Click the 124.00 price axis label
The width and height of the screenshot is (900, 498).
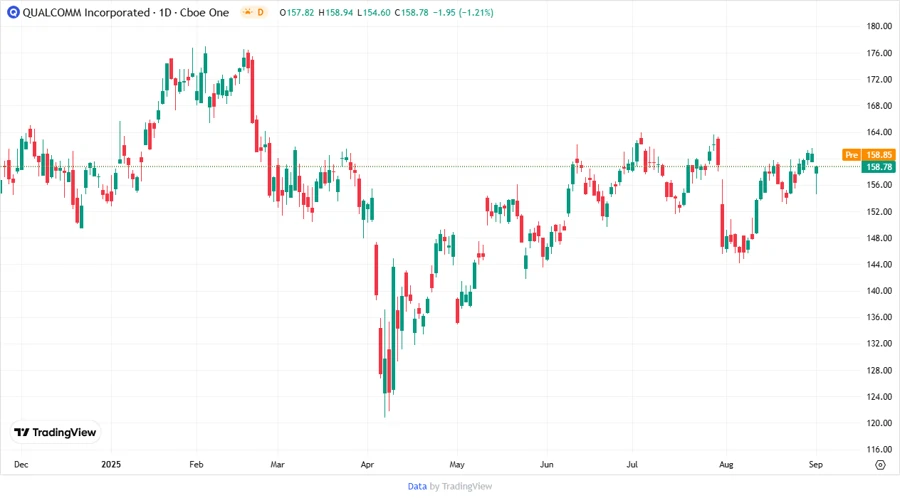click(879, 396)
